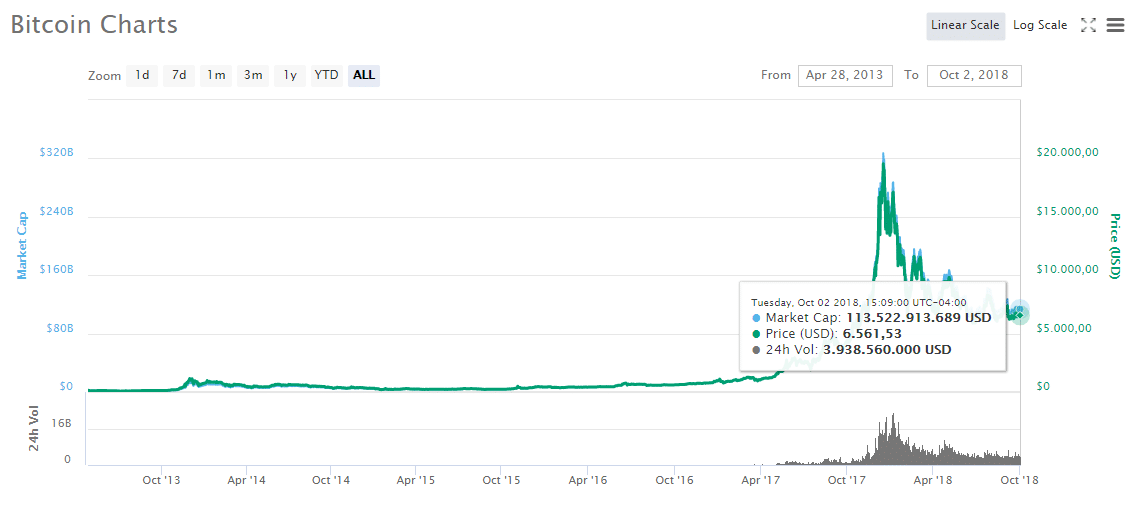The image size is (1139, 505).
Task: Click the highlighted Oct 2 data point
Action: pos(1020,312)
